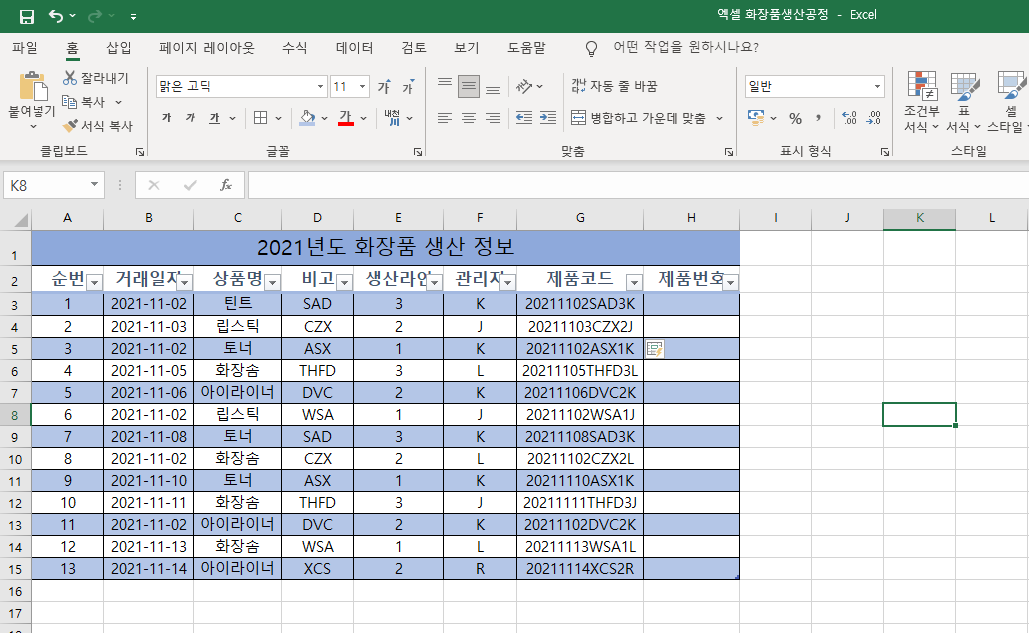Screen dimensions: 1029x633
Task: Toggle Wrap Text (자동 줄 바꿈)
Action: 614,86
